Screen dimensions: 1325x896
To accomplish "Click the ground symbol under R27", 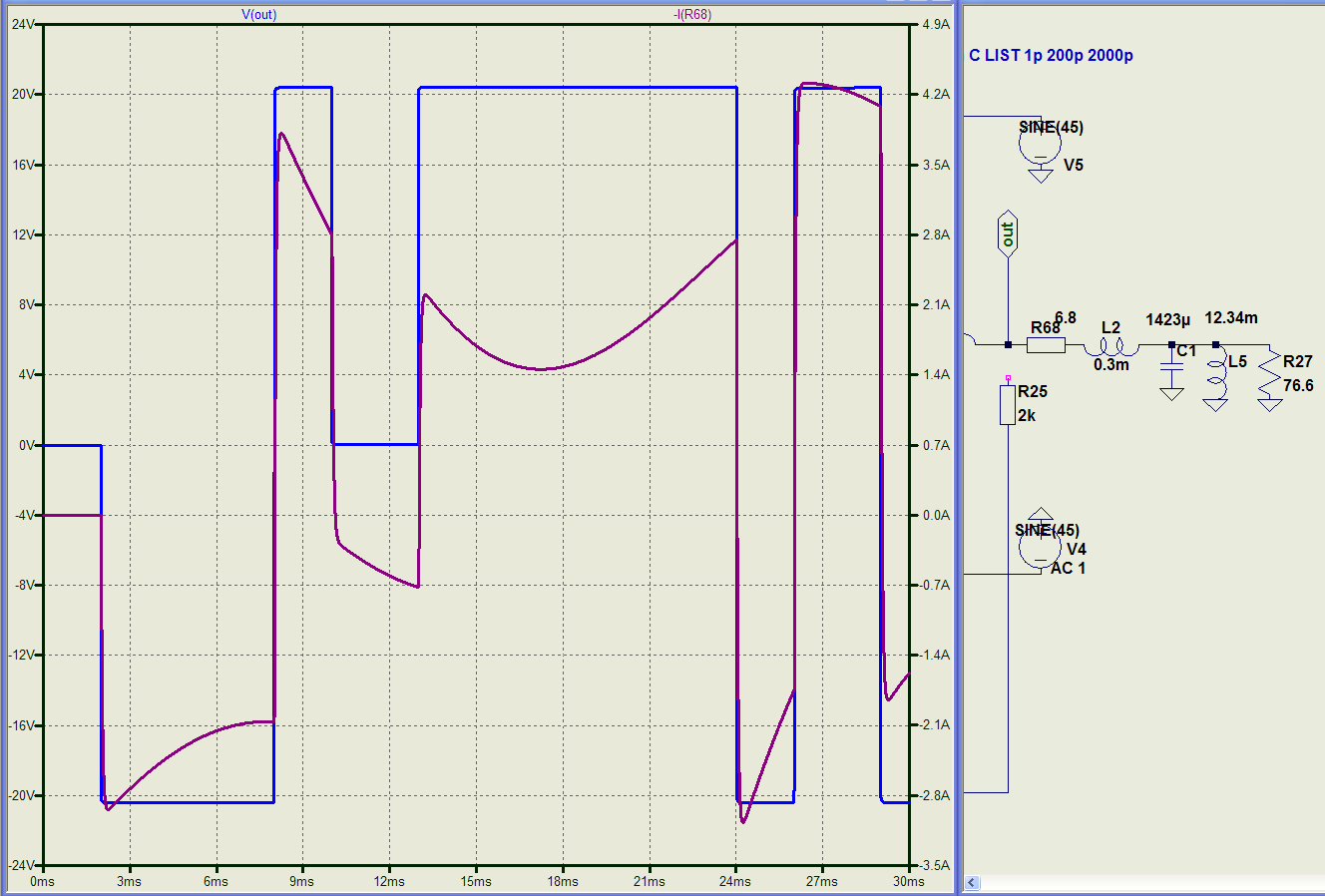I will pos(1269,404).
